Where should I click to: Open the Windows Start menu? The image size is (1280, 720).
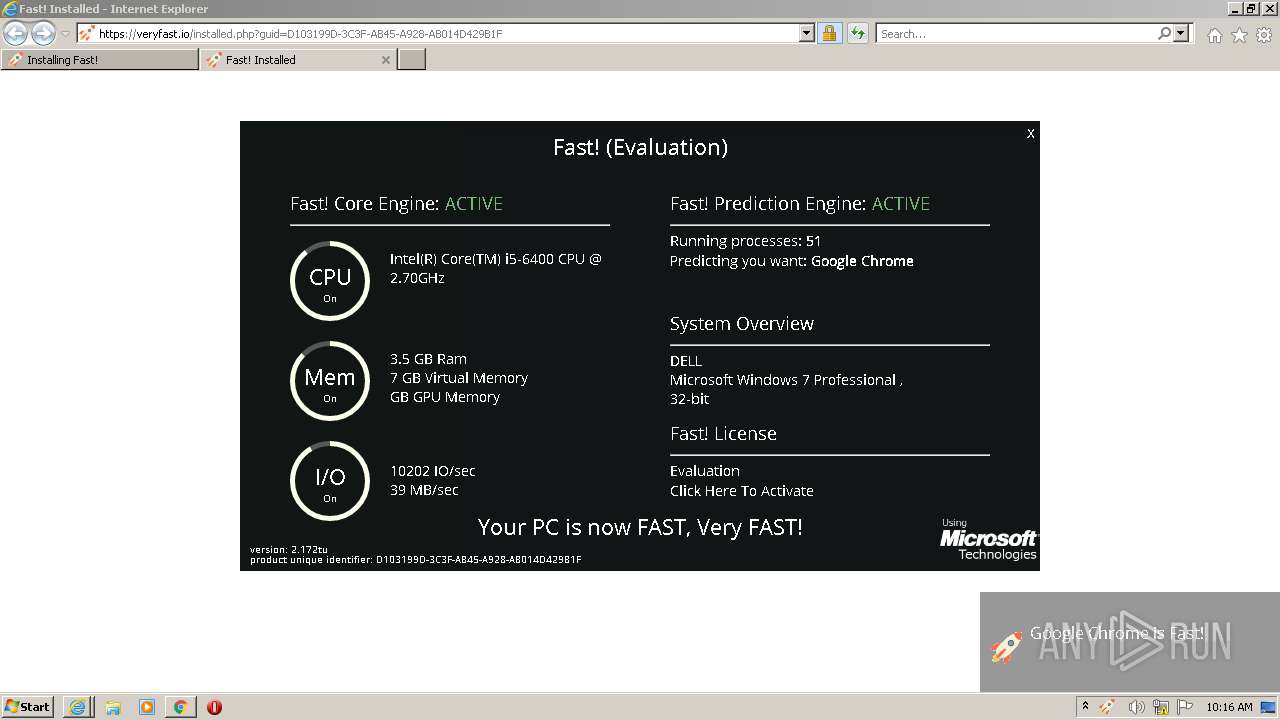28,707
